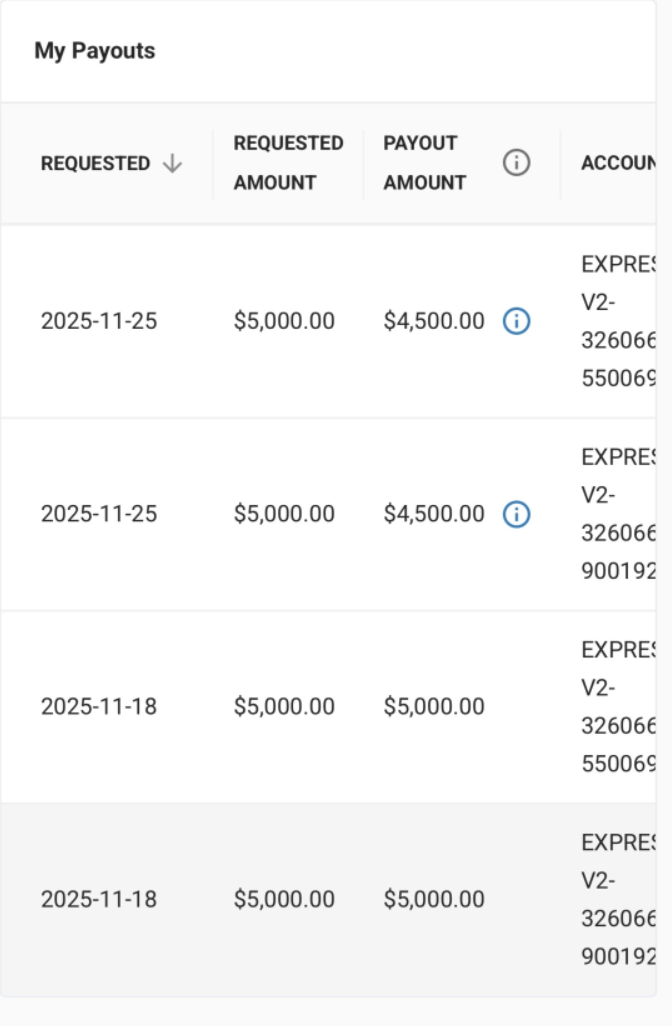
Task: Click second row's $4,500.00 payout amount
Action: pos(434,514)
